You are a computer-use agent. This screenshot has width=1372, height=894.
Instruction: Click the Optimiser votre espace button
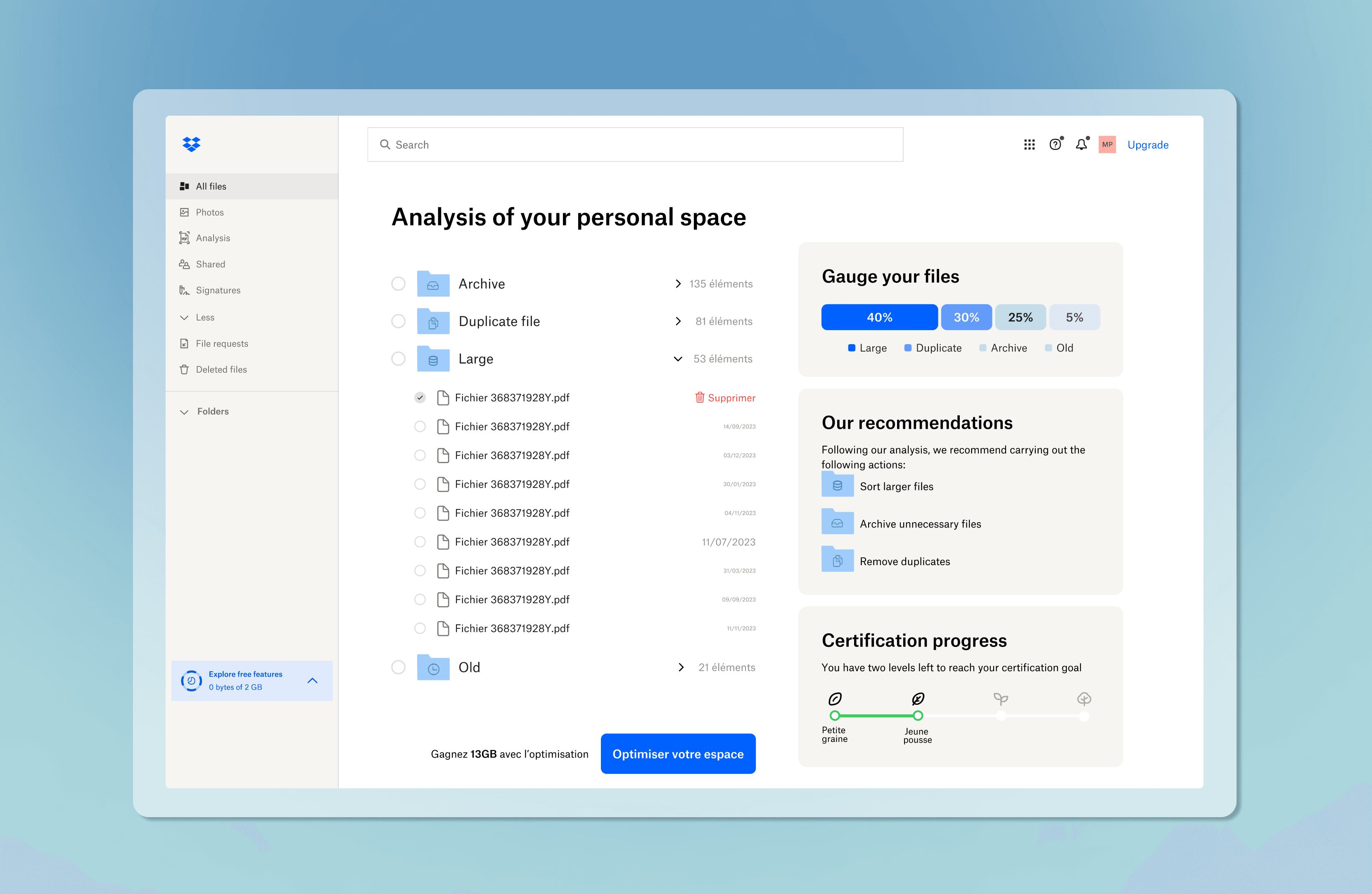click(678, 754)
